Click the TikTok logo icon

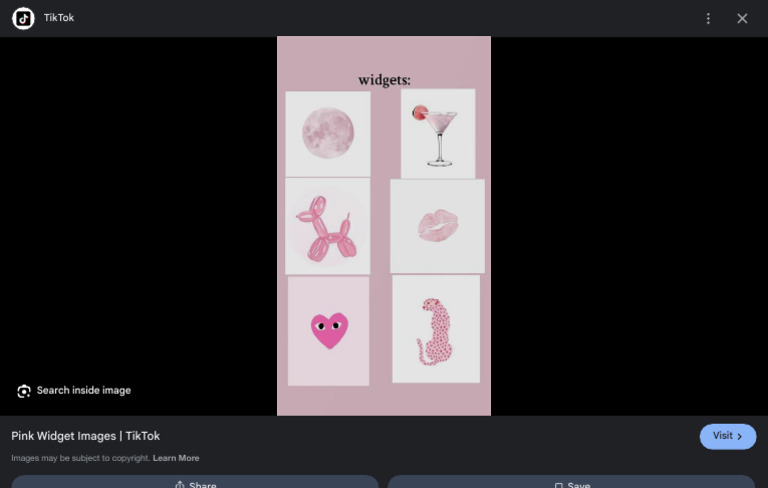(23, 18)
